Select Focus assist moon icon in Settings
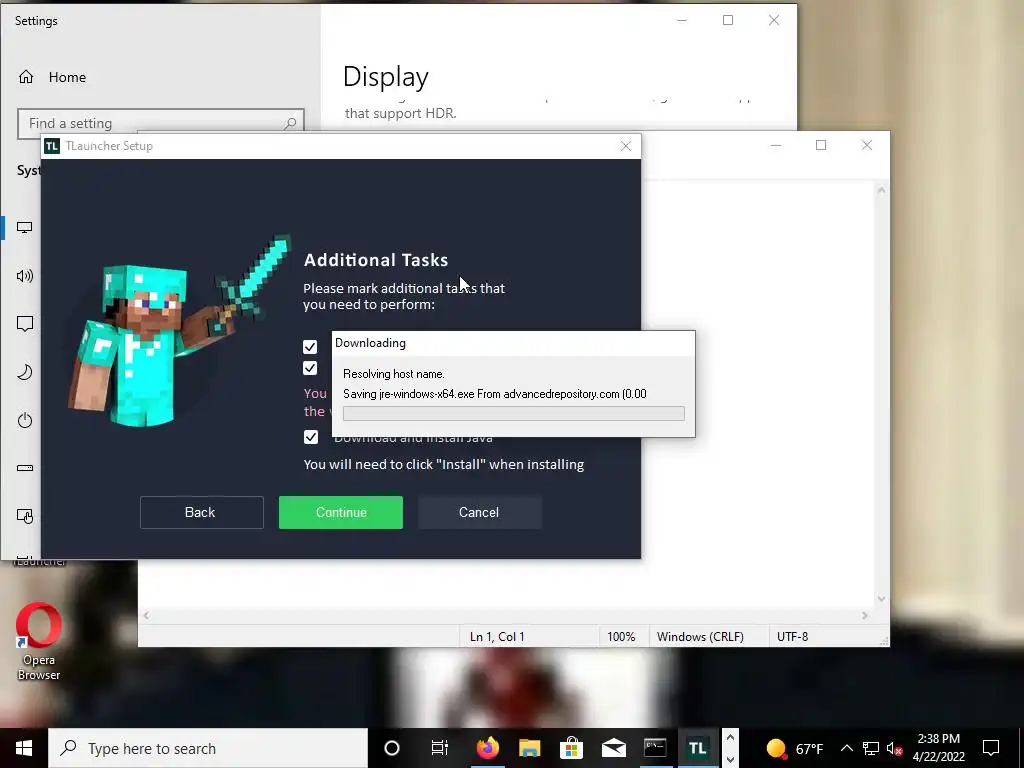The height and width of the screenshot is (768, 1024). (25, 372)
